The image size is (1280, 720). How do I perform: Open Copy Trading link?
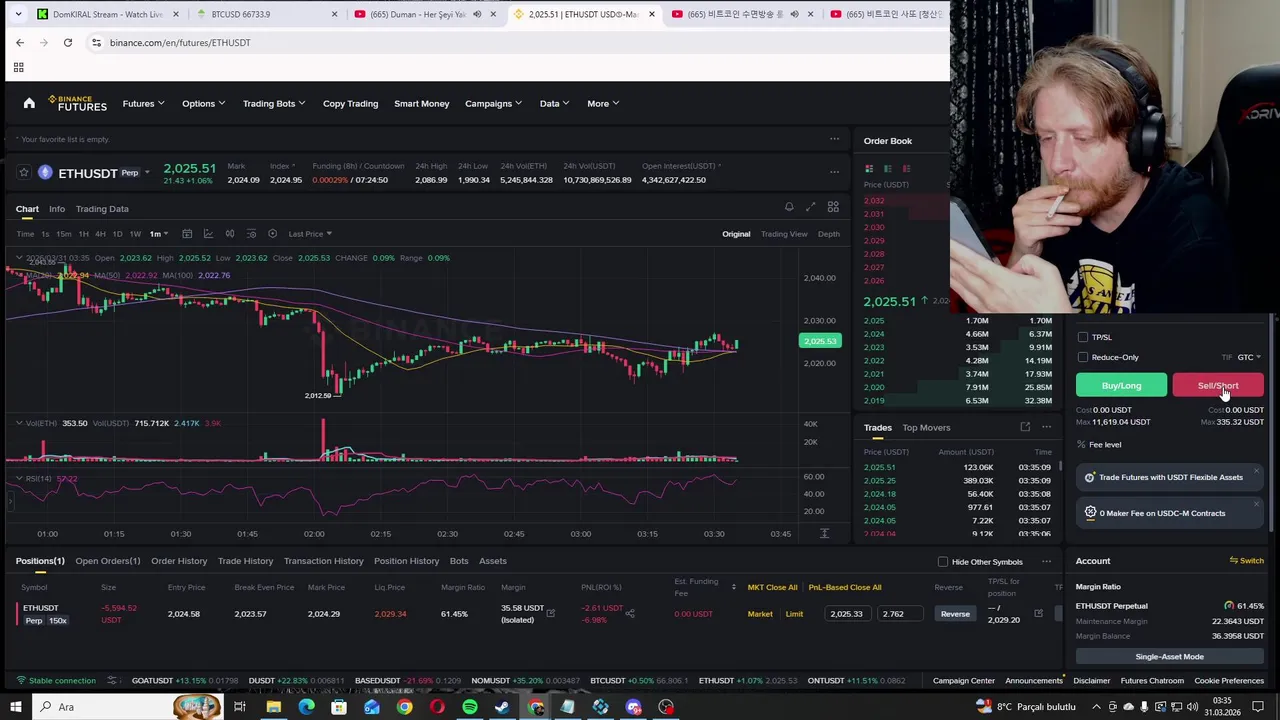point(350,103)
